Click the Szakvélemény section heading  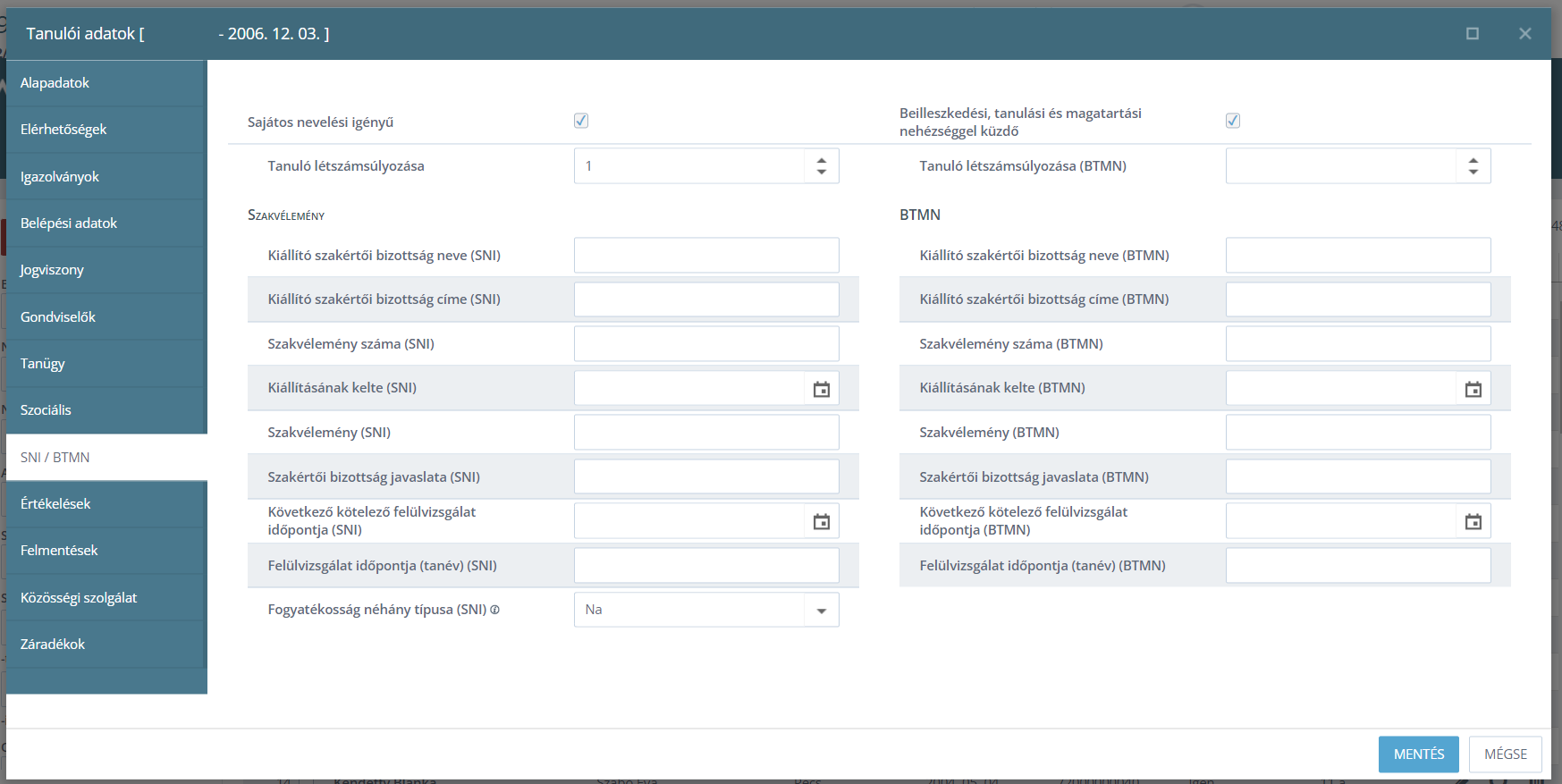pos(286,215)
